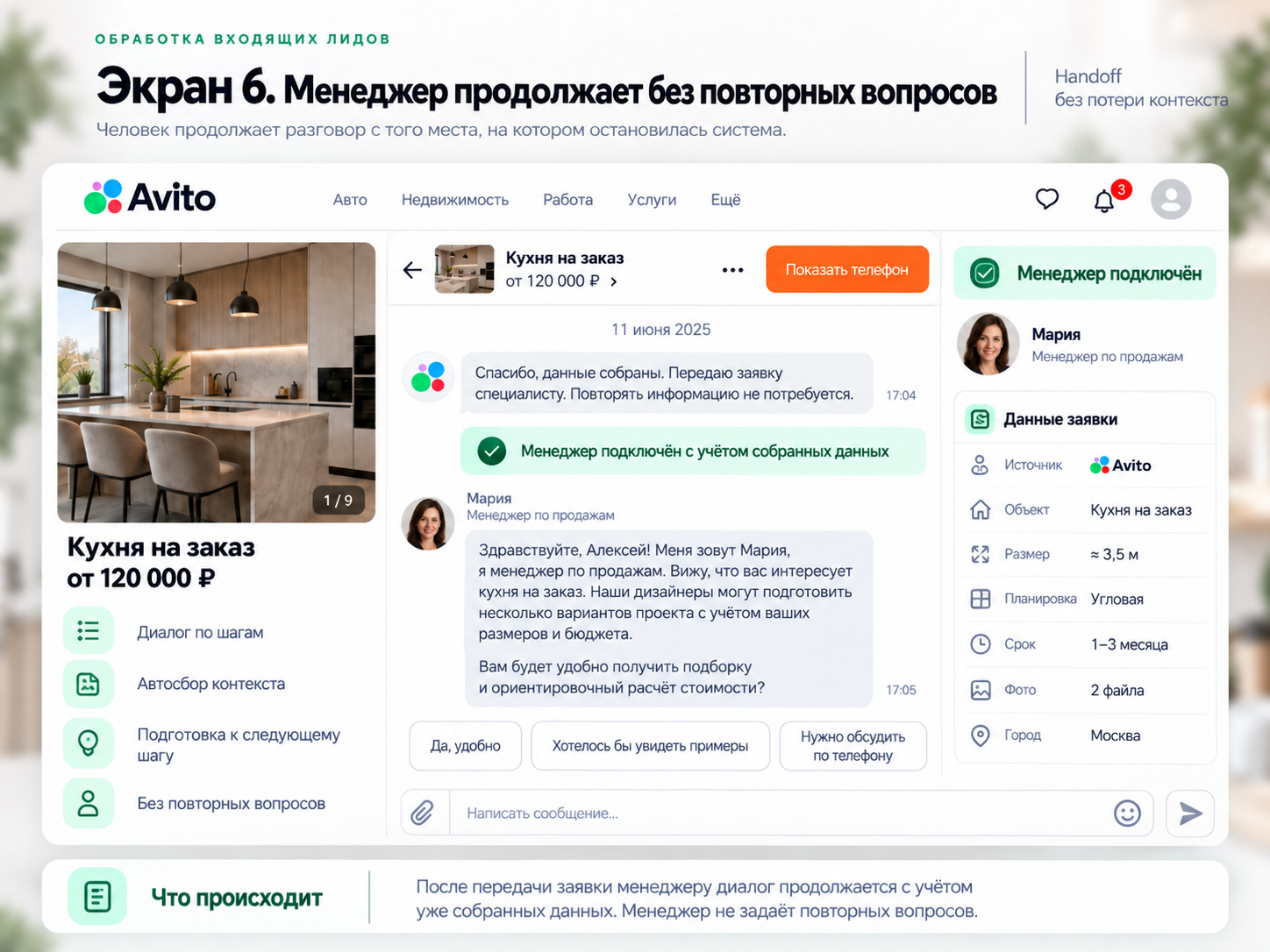Click the resize icon in "Размер" row
Image resolution: width=1270 pixels, height=952 pixels.
click(x=981, y=554)
